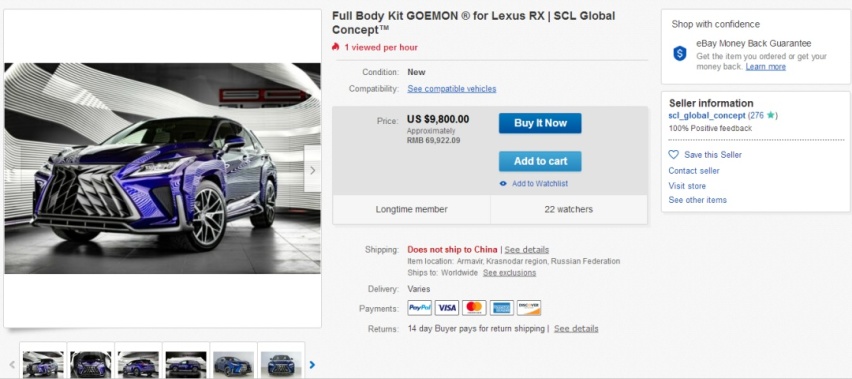Click the VISA card icon

(x=447, y=308)
